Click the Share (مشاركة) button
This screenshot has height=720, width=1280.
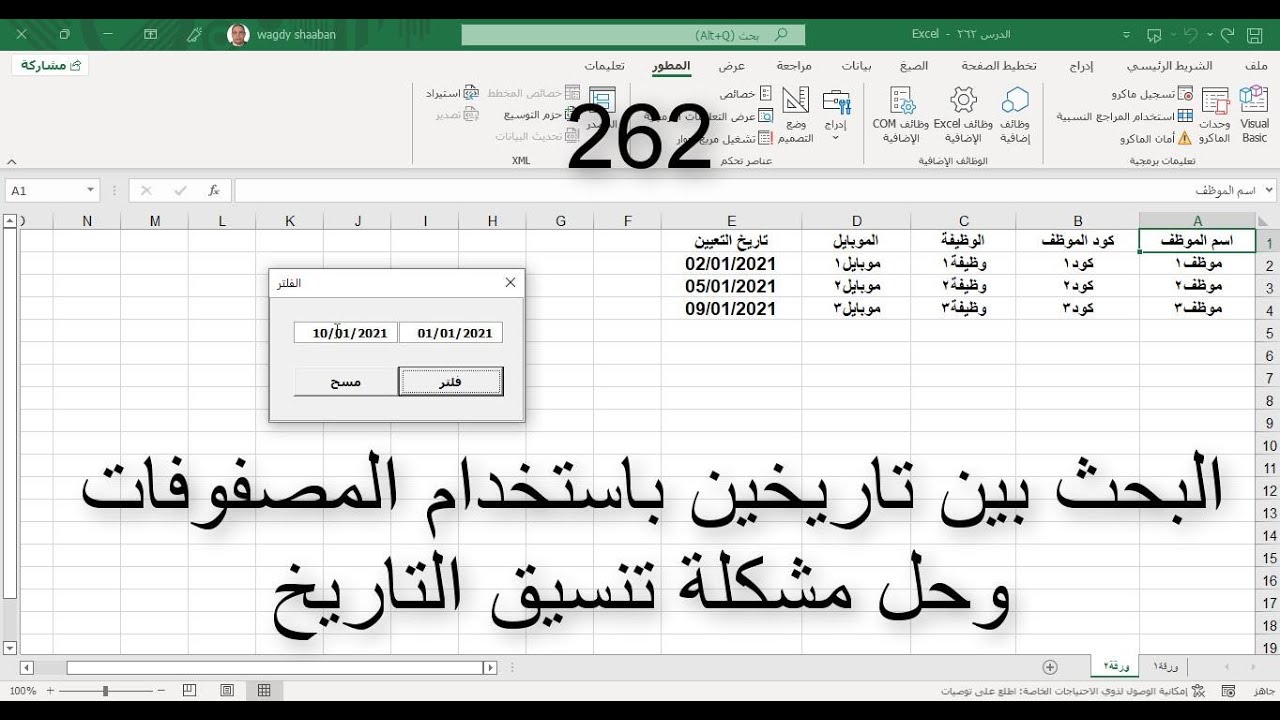[x=50, y=65]
